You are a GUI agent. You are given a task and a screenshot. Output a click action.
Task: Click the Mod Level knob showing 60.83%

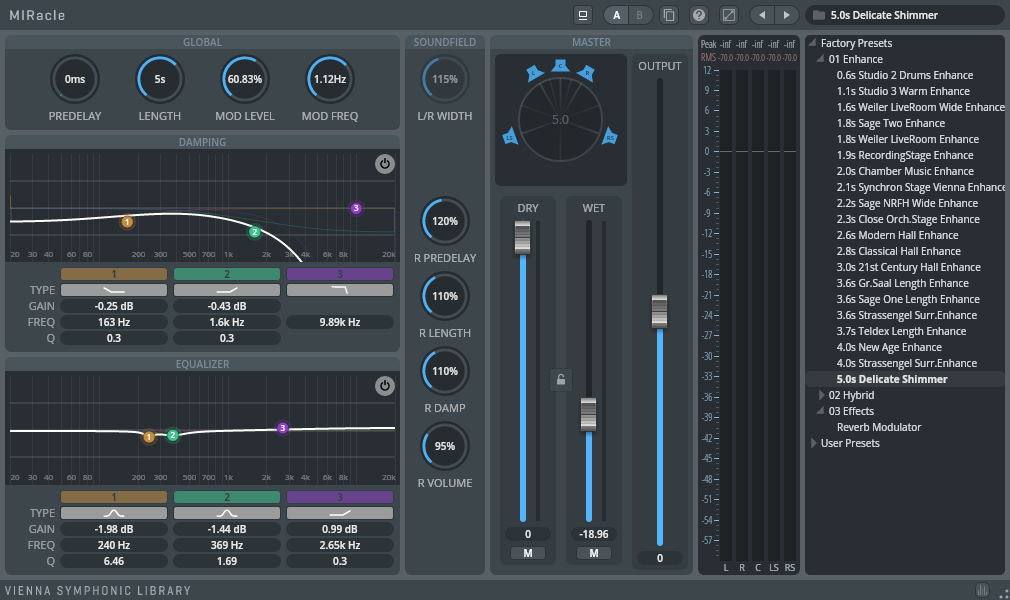pos(245,79)
